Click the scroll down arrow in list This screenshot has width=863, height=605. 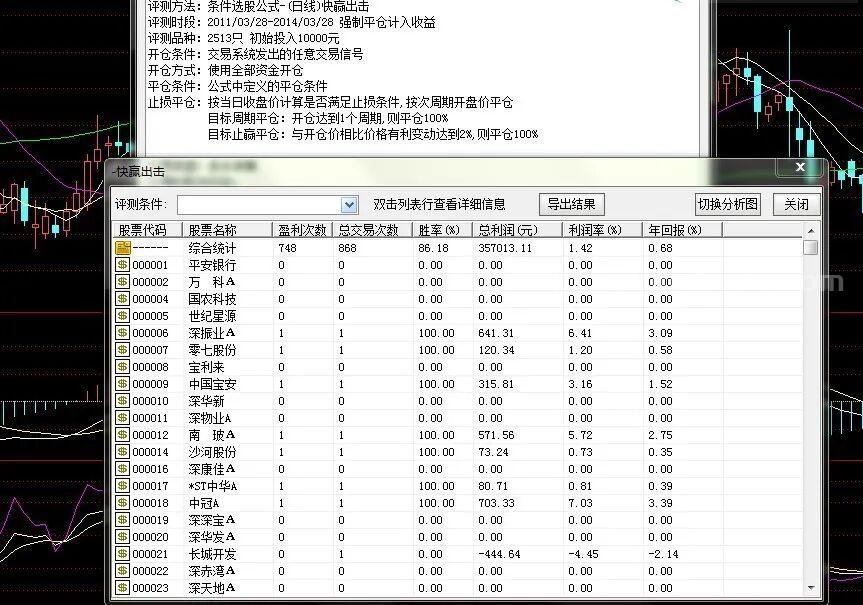point(811,589)
